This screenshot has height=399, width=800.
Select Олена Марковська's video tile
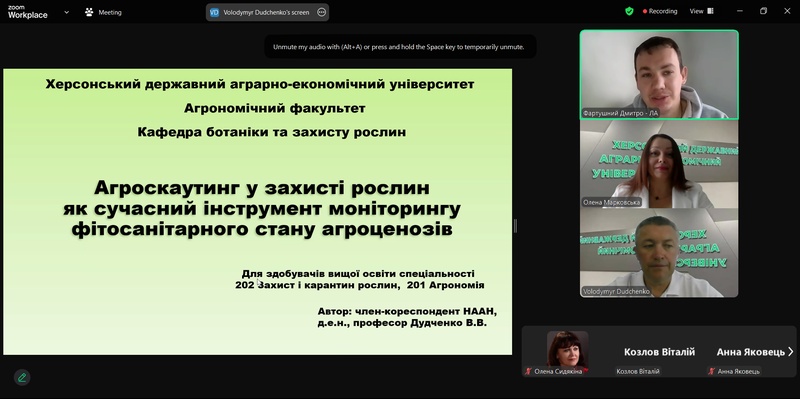click(659, 164)
